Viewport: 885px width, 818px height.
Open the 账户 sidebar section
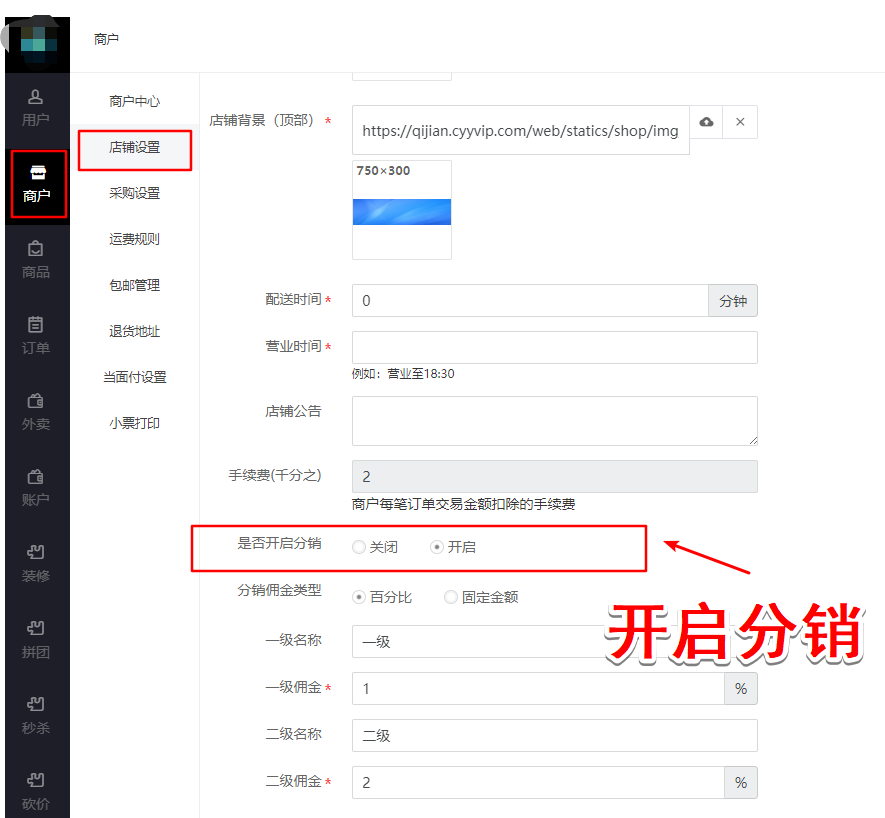36,488
